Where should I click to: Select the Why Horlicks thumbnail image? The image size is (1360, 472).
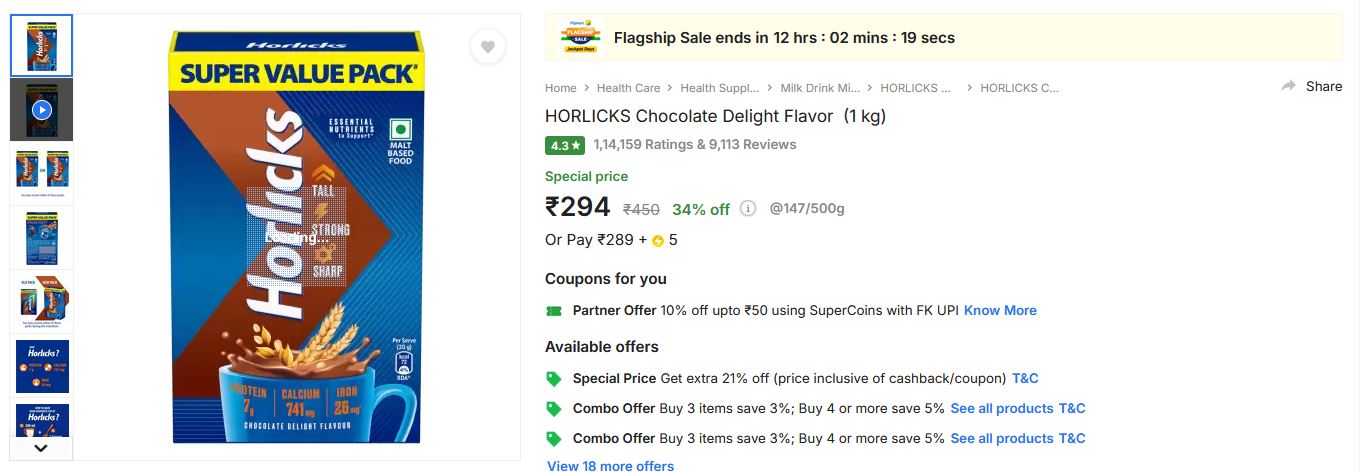(x=41, y=365)
